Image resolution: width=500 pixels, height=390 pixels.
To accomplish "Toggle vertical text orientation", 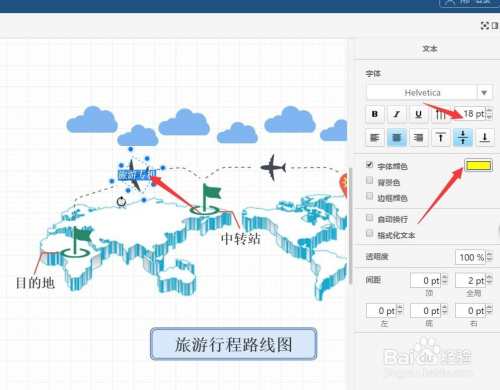I will 440,114.
